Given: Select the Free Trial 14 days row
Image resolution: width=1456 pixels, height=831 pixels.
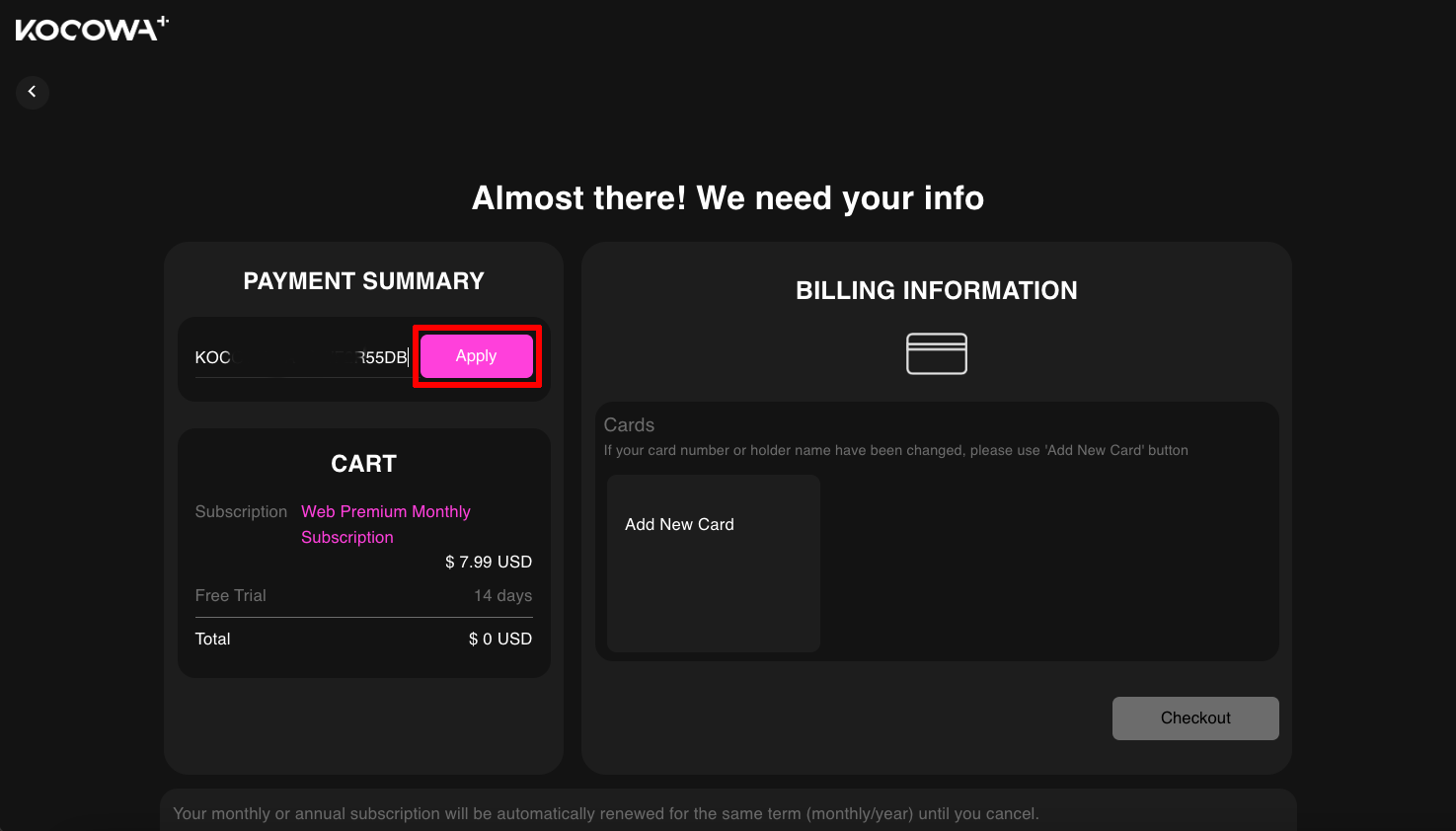Looking at the screenshot, I should point(363,595).
